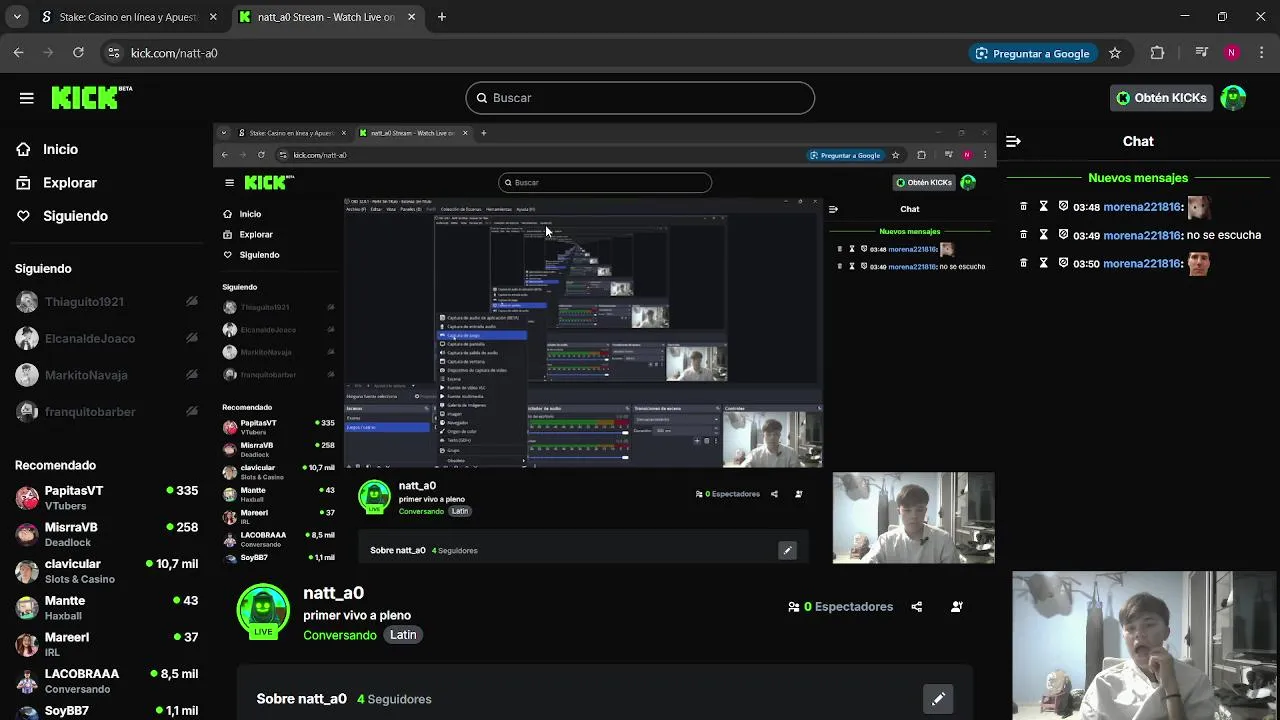Open recommended channel clavicular Slots & Casino
The width and height of the screenshot is (1280, 720).
(107, 571)
